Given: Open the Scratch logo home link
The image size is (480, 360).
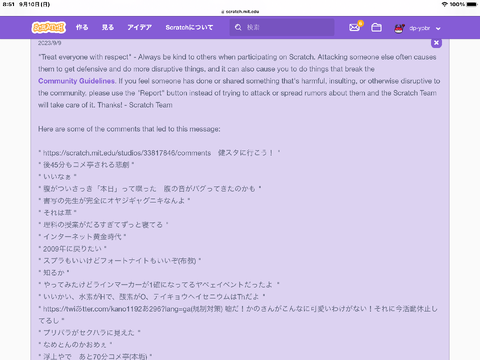Looking at the screenshot, I should coord(49,27).
